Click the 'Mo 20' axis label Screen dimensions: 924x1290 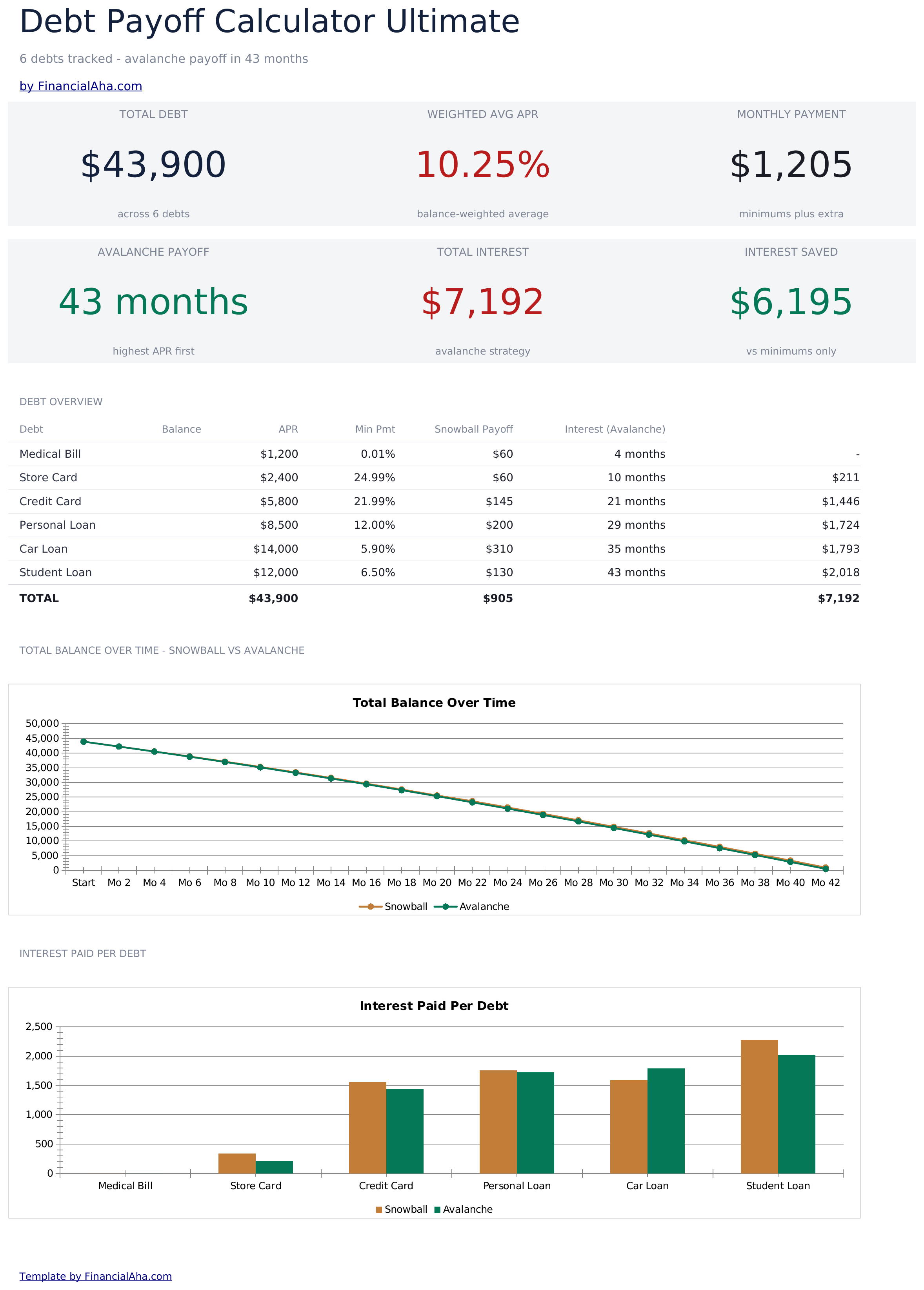(x=437, y=883)
